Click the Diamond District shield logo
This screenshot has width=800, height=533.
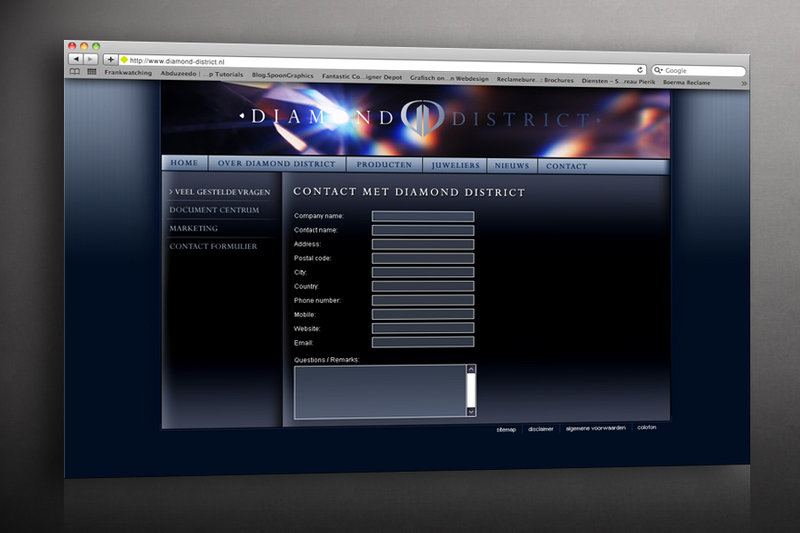coord(422,117)
